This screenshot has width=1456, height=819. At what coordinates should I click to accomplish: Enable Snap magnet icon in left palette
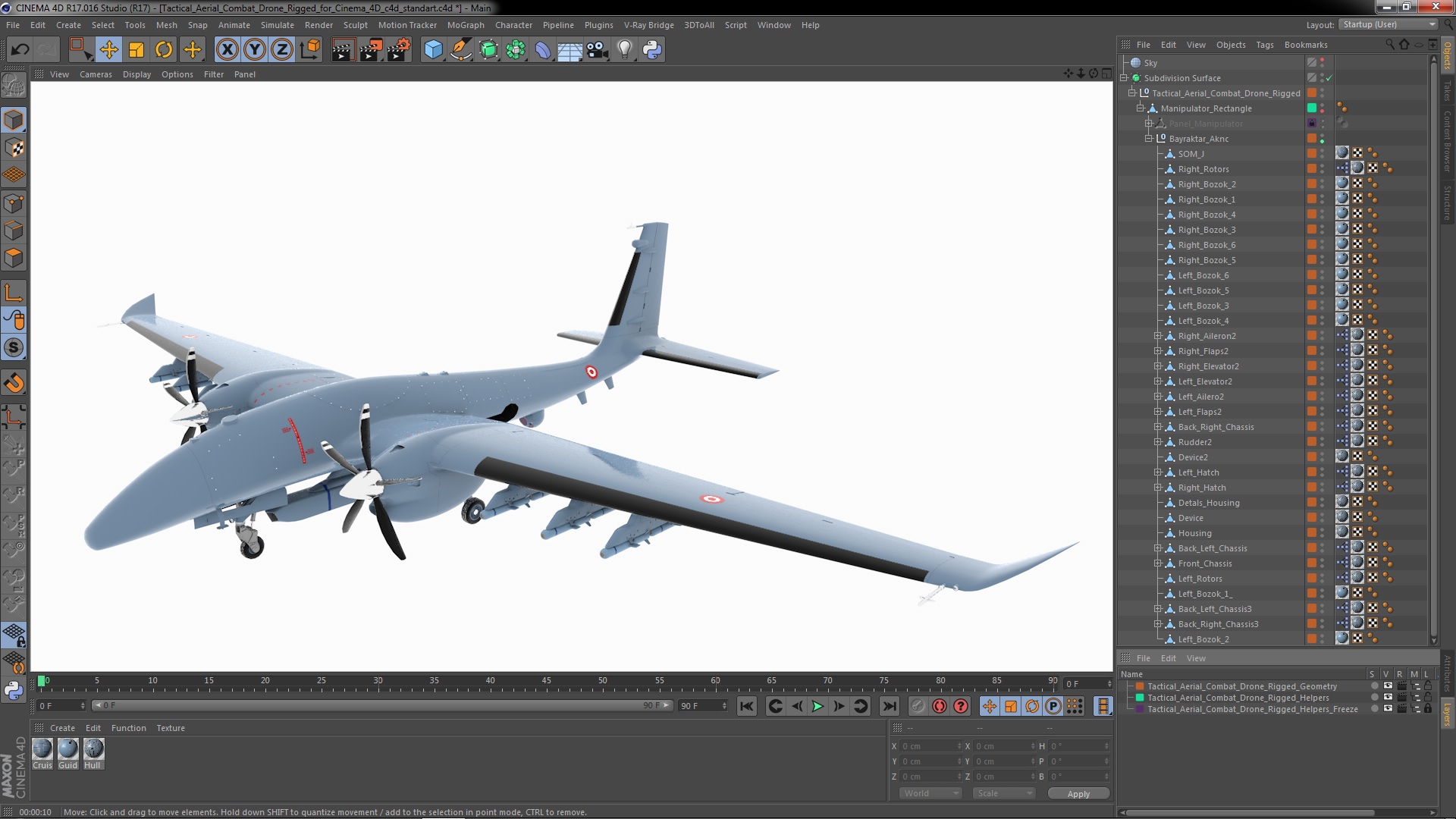[14, 383]
